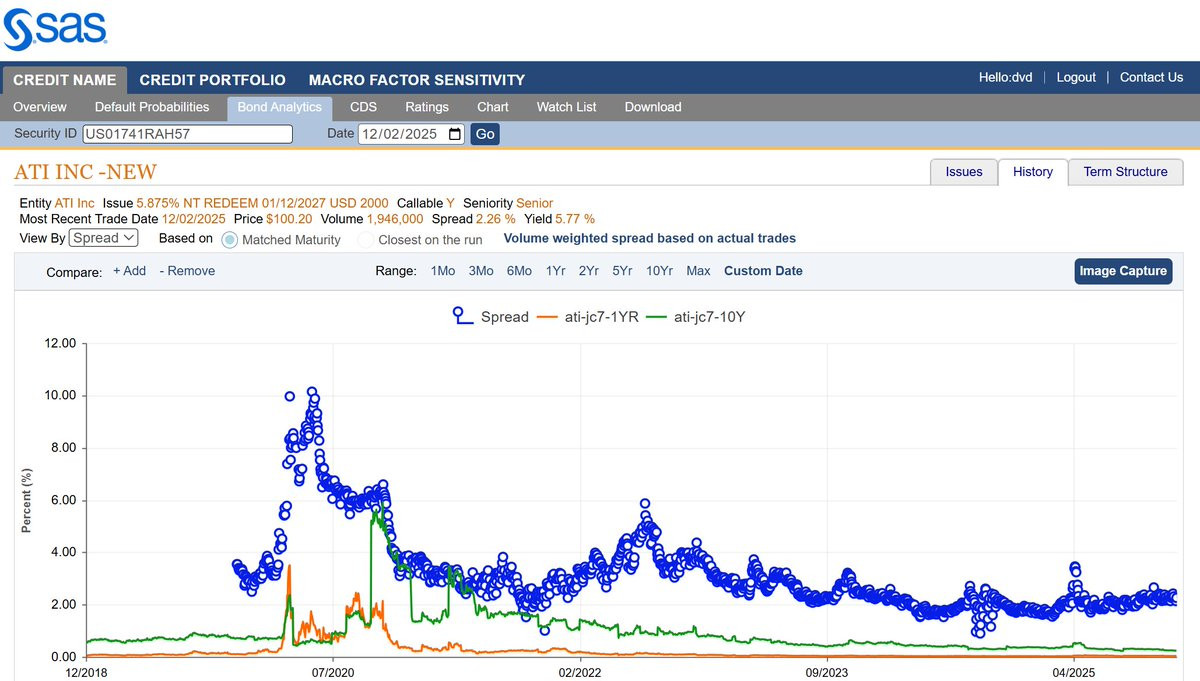Open the Ratings submenu

pos(427,107)
